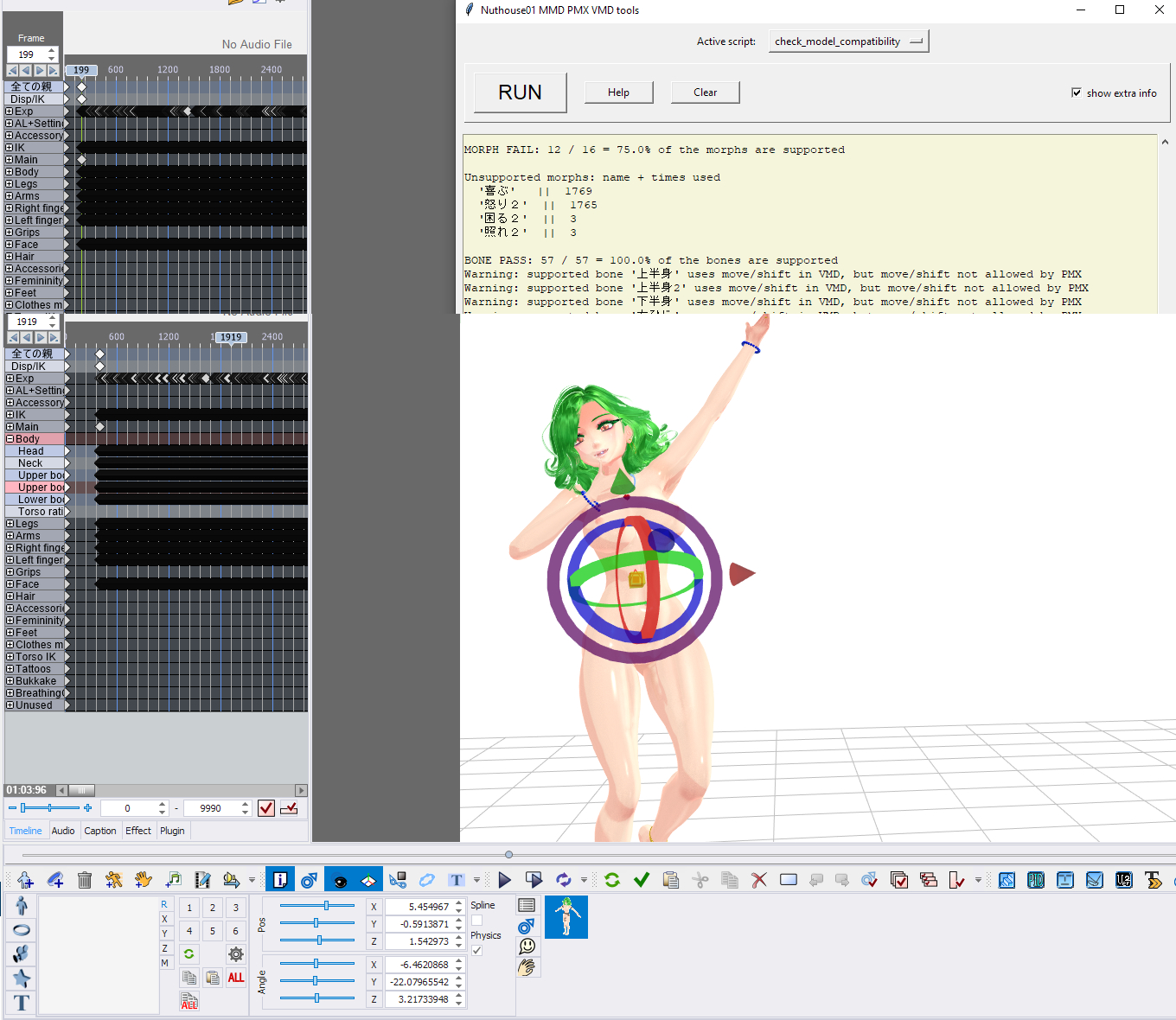Viewport: 1176px width, 1020px height.
Task: Switch to the Audio tab
Action: [x=63, y=831]
